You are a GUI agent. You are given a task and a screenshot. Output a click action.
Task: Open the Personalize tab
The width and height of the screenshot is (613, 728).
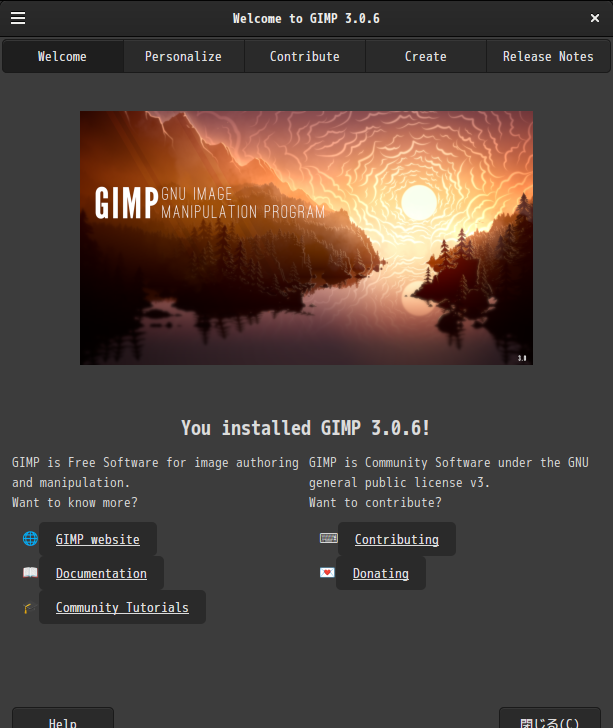tap(183, 56)
